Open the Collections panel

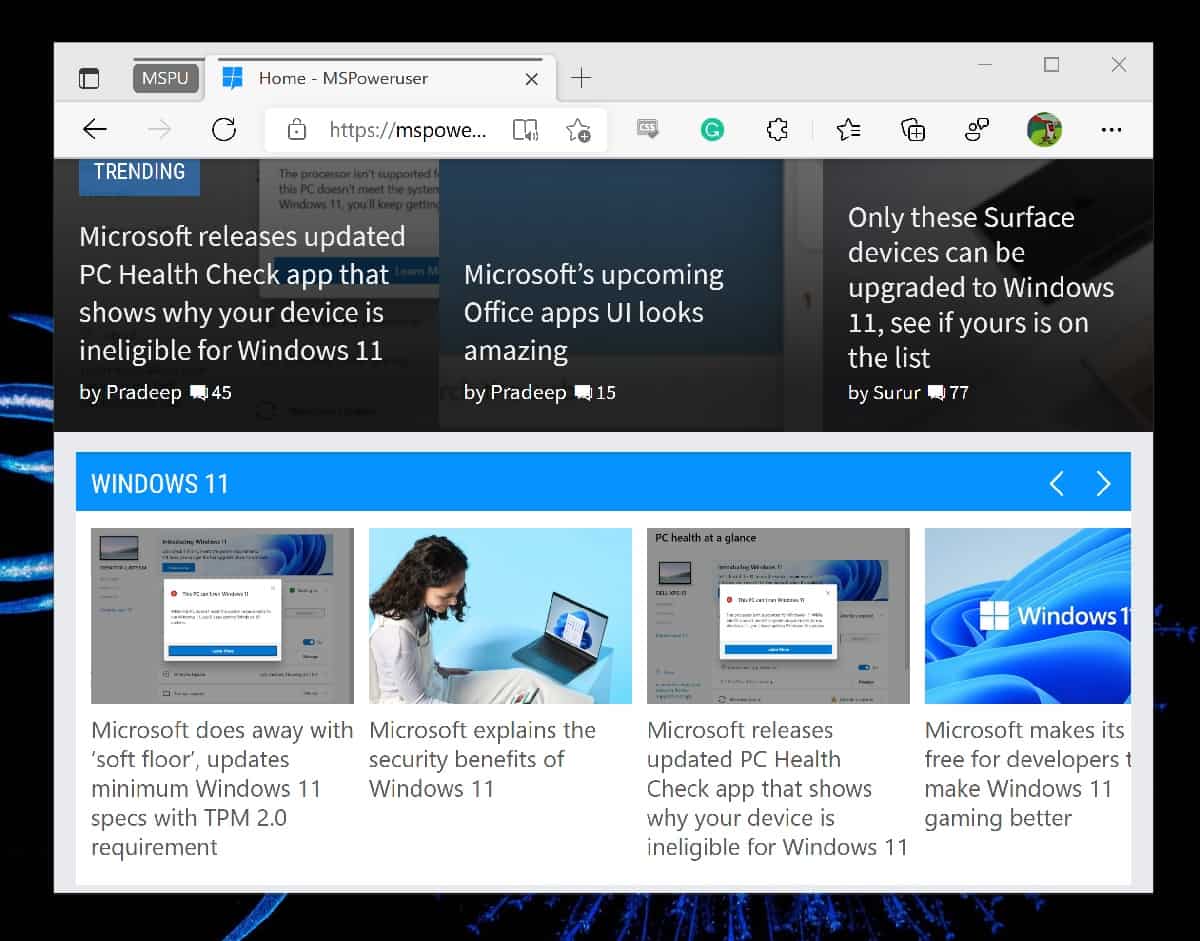pyautogui.click(x=913, y=129)
